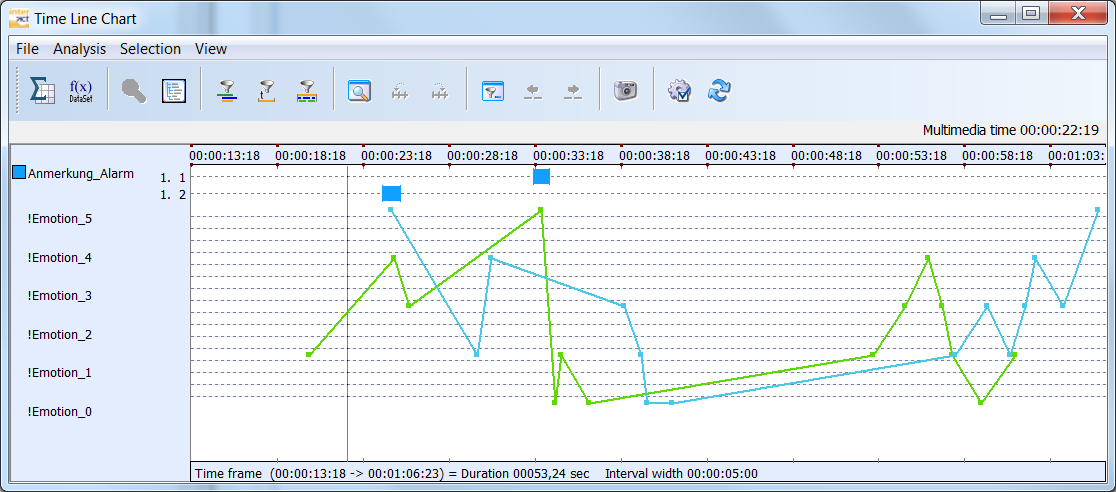Click the list view icon in toolbar
This screenshot has height=492, width=1116.
tap(174, 91)
